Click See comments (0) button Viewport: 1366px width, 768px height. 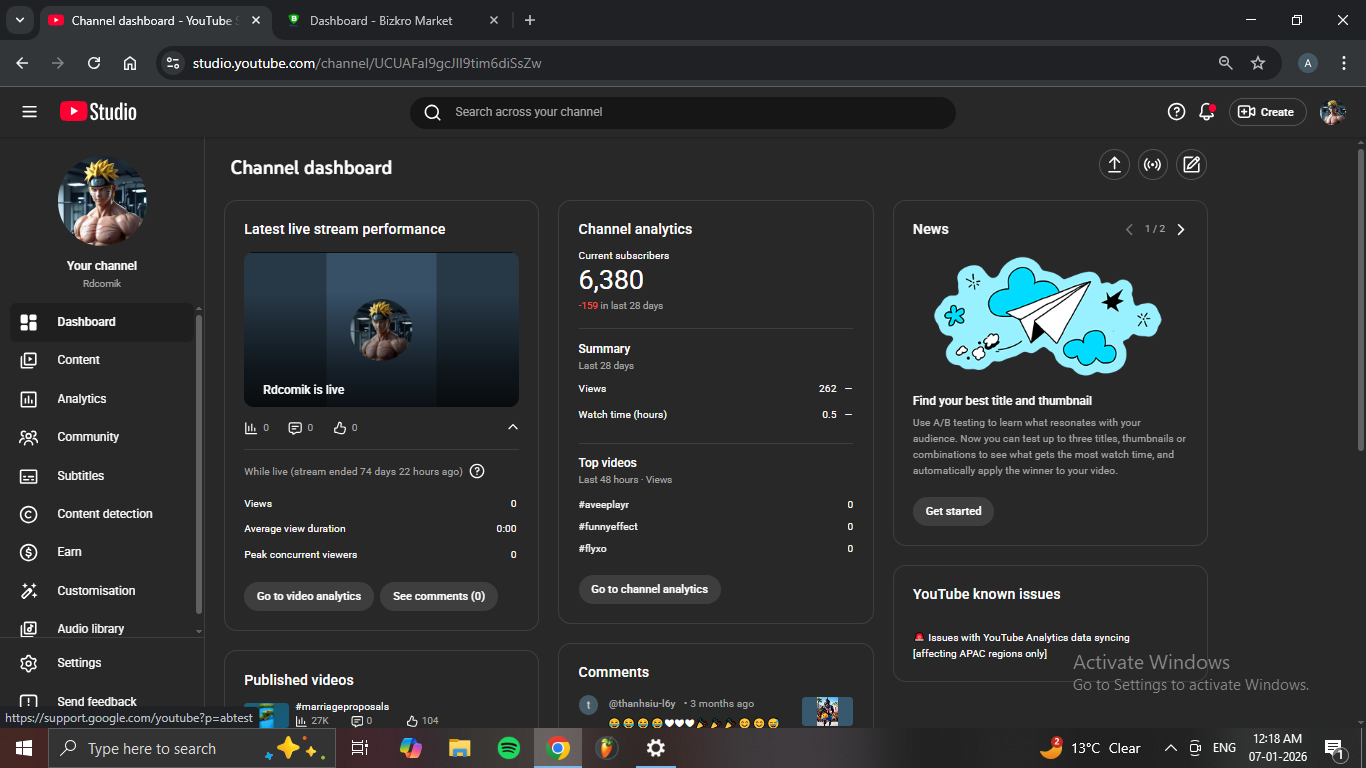click(x=438, y=596)
